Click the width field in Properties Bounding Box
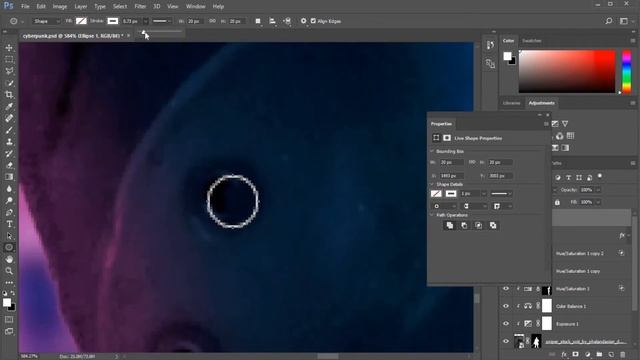The height and width of the screenshot is (360, 640). point(451,162)
